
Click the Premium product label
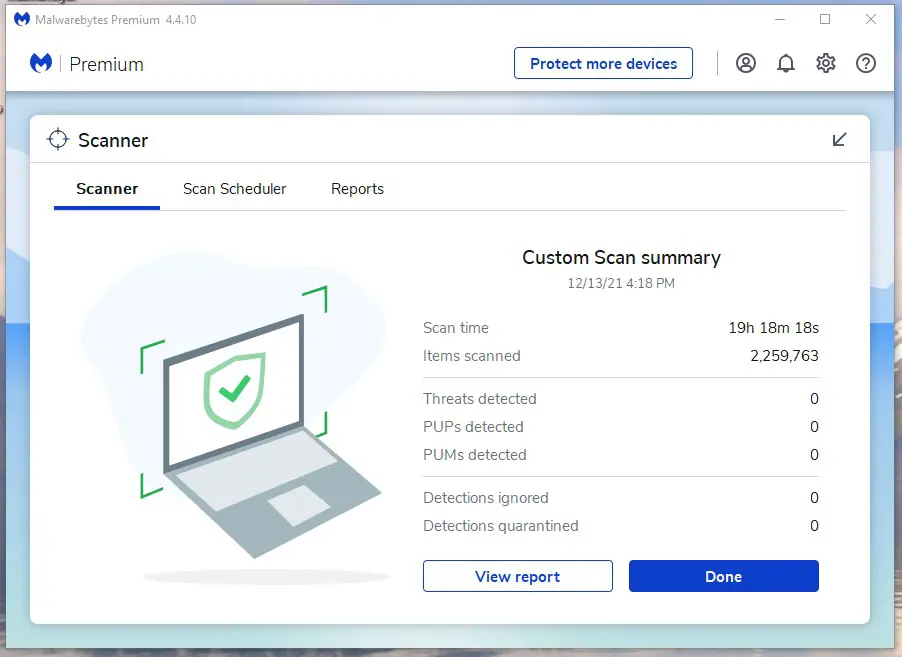pos(106,64)
